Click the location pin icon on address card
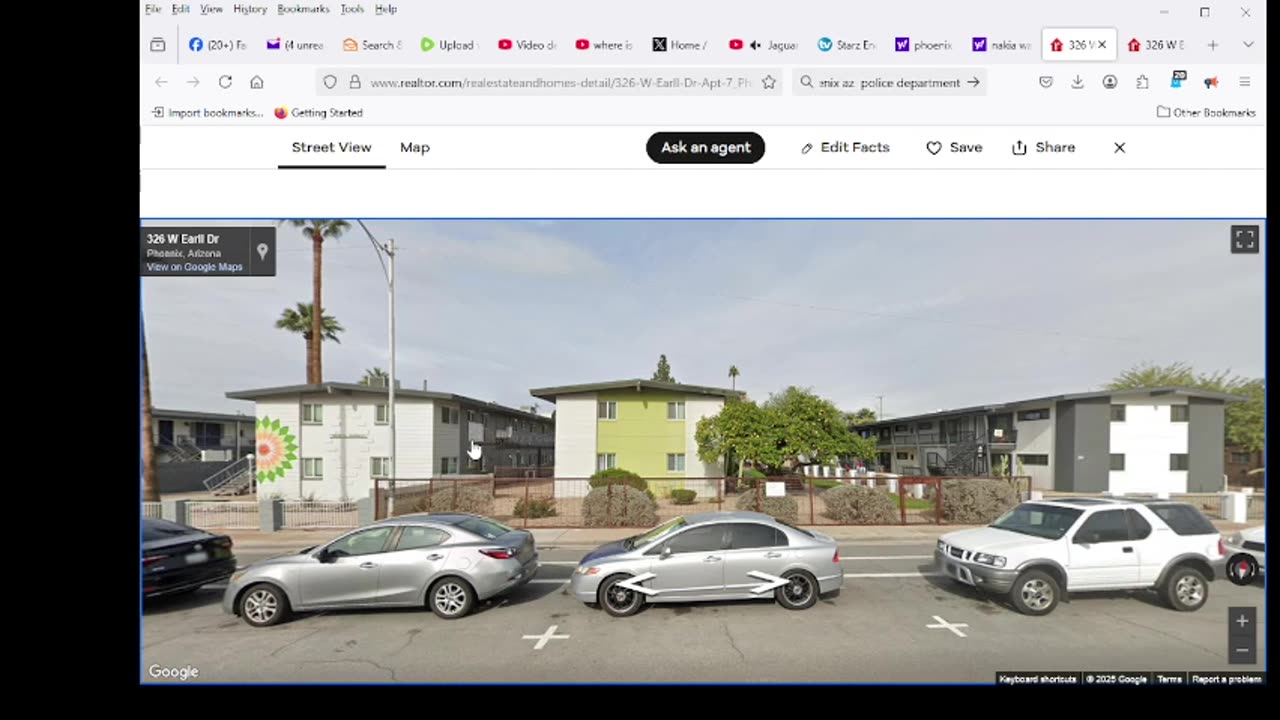The height and width of the screenshot is (720, 1280). click(x=262, y=251)
